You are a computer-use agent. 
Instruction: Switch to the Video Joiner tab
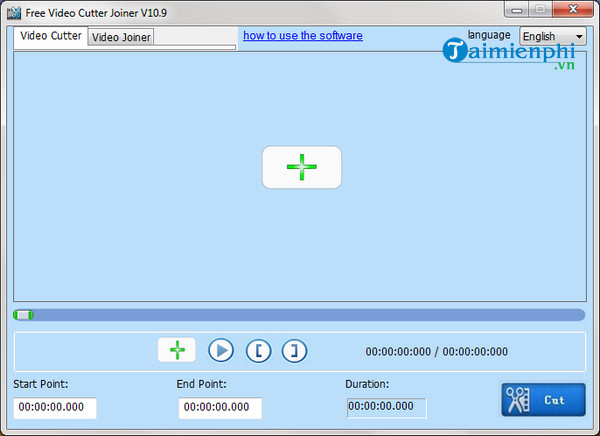click(x=121, y=37)
